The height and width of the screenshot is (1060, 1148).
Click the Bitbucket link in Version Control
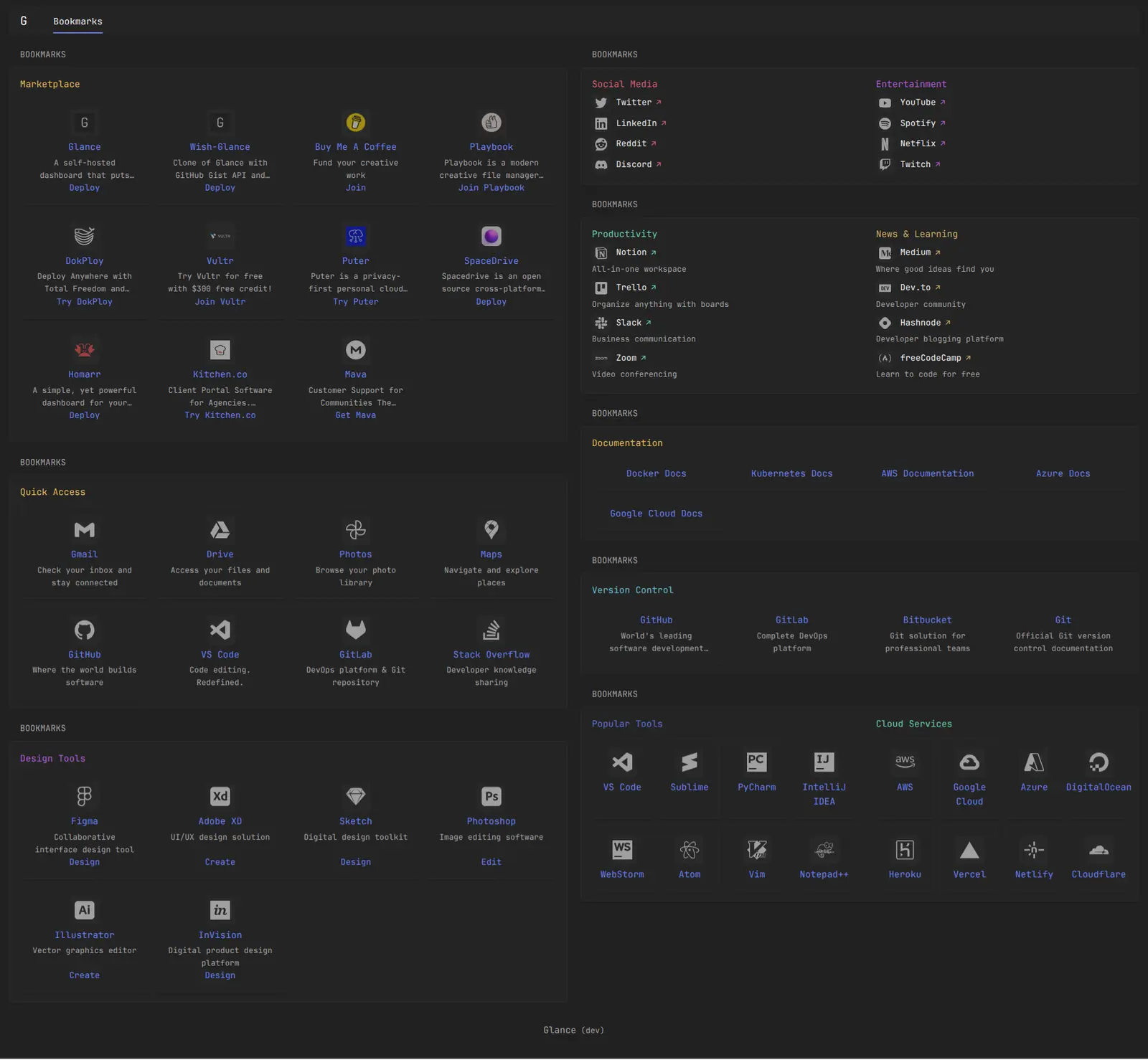point(927,620)
